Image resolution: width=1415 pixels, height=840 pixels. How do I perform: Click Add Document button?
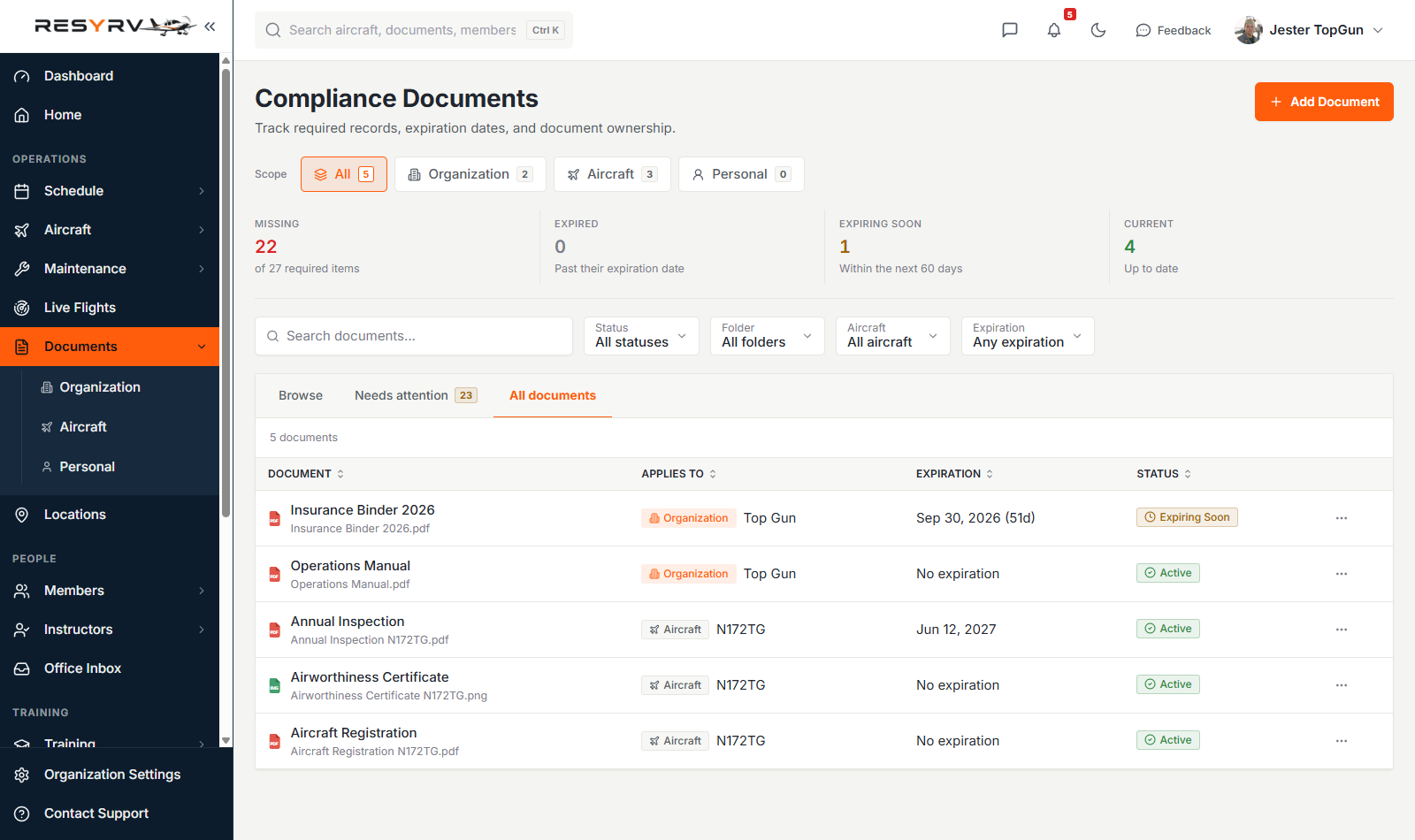pos(1324,102)
